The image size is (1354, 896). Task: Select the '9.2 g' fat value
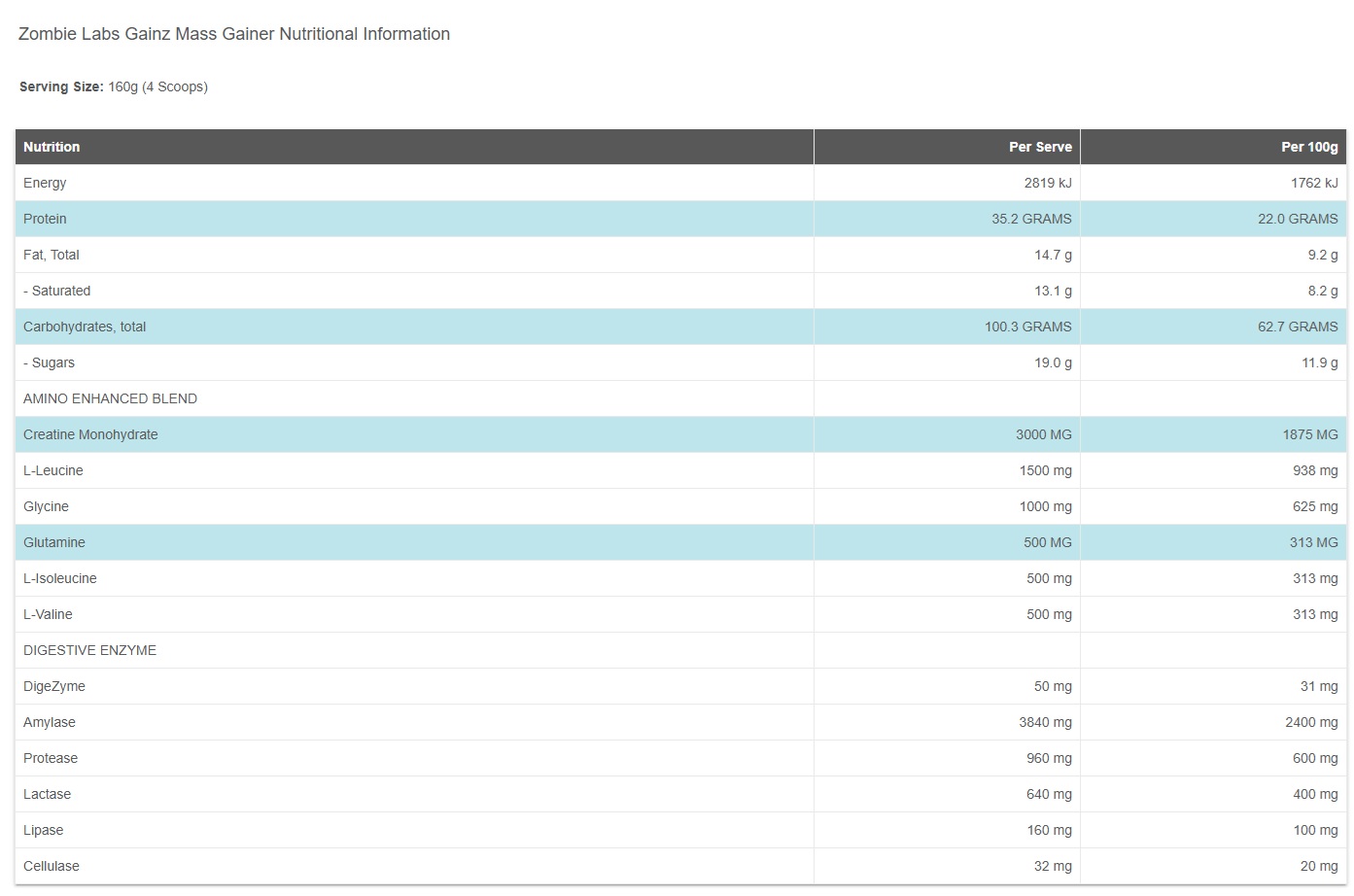(1323, 255)
